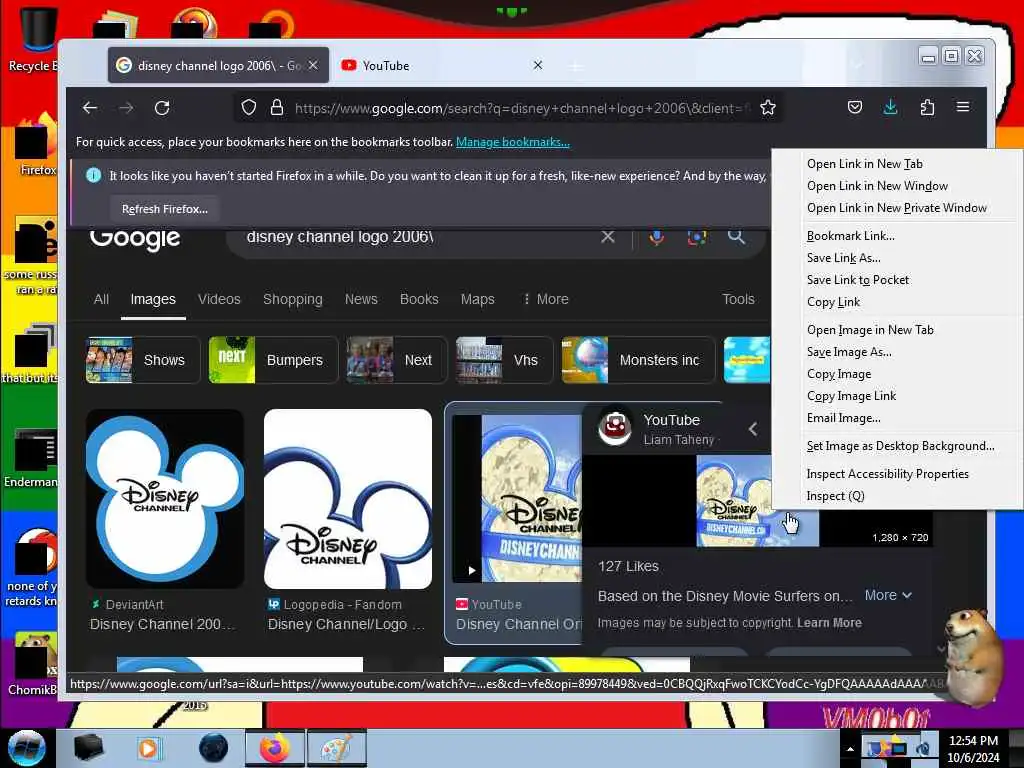Open the Logopedia Fandom logo image
The image size is (1024, 768).
(x=347, y=499)
